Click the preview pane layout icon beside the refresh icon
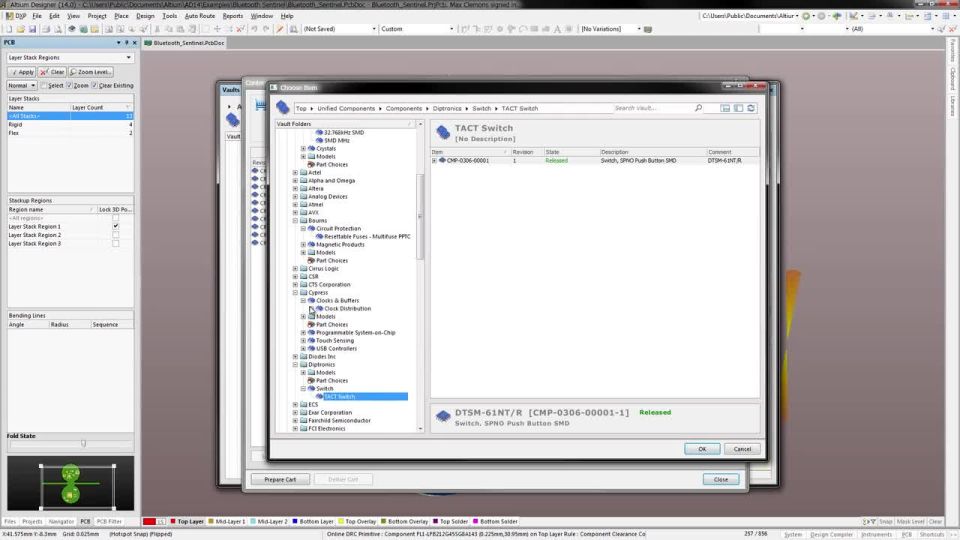960x540 pixels. coord(738,108)
